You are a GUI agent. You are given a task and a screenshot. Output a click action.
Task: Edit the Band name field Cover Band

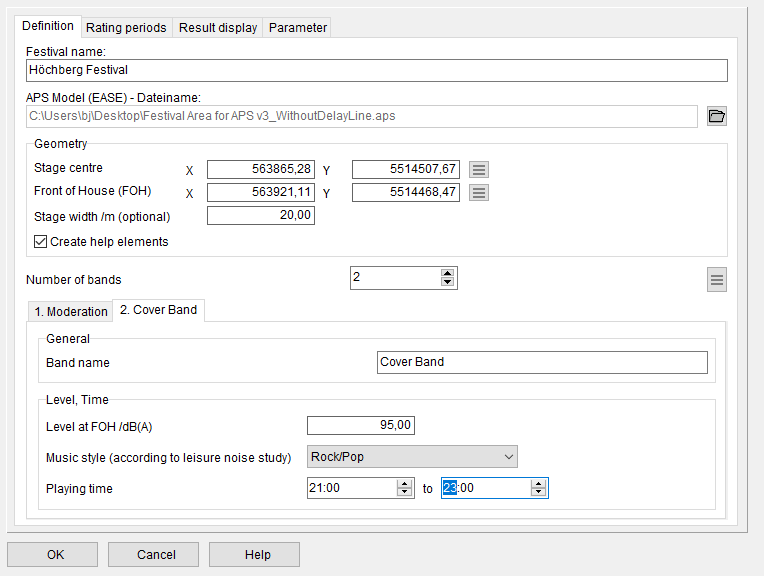click(542, 362)
